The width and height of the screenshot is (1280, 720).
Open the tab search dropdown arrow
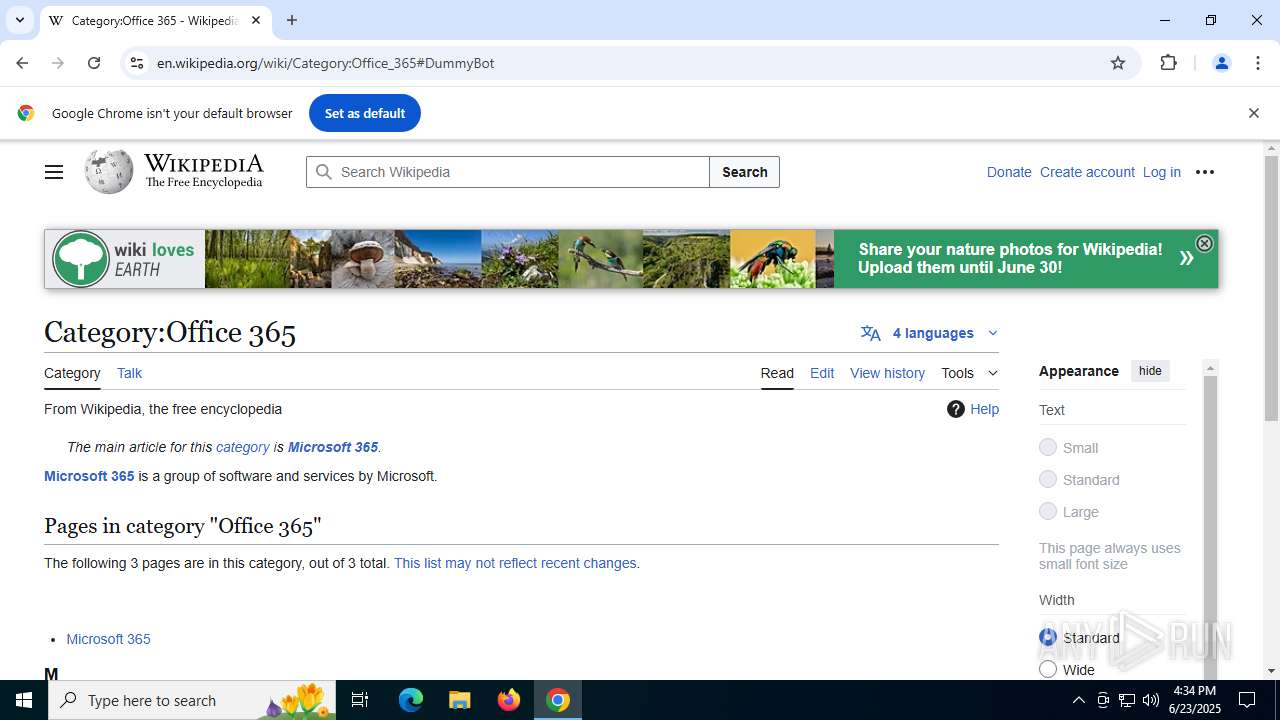coord(19,20)
